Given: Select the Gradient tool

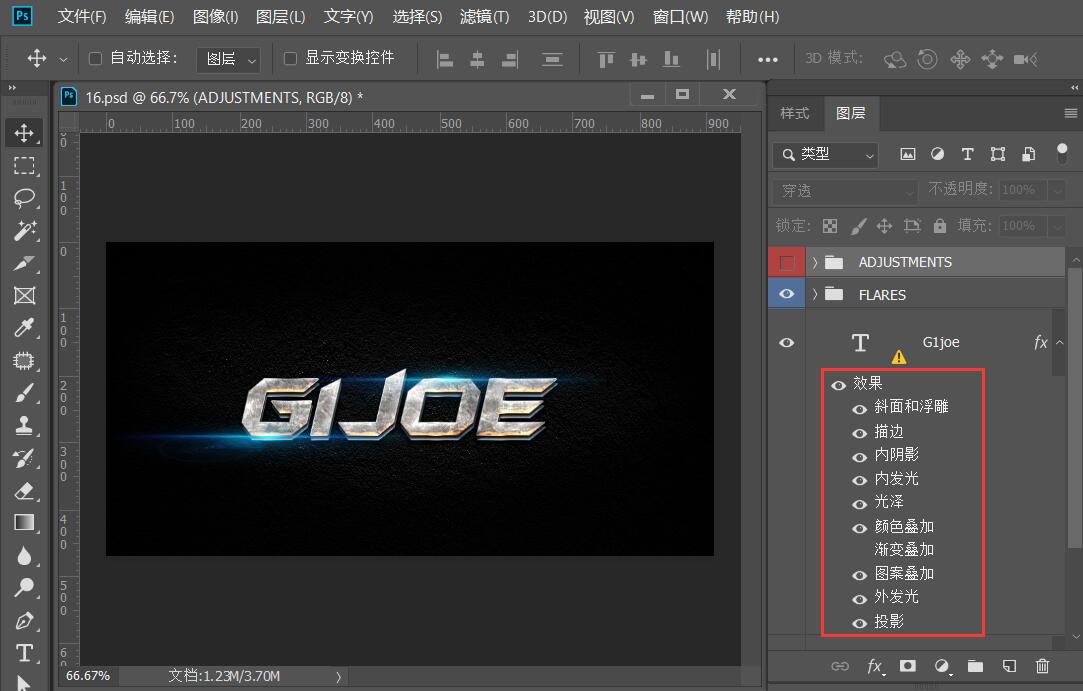Looking at the screenshot, I should pos(24,522).
